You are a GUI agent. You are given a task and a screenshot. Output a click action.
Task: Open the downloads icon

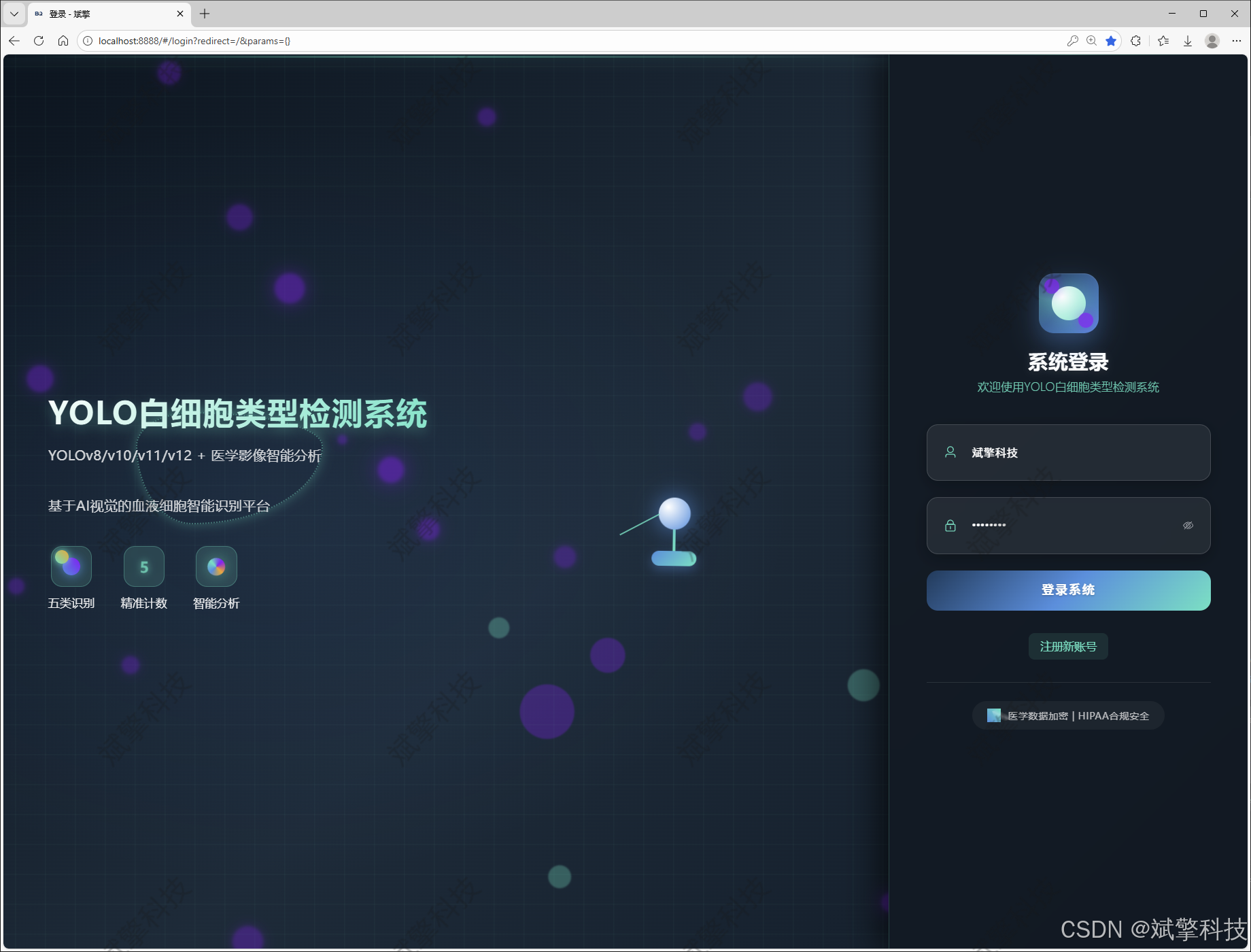coord(1188,41)
